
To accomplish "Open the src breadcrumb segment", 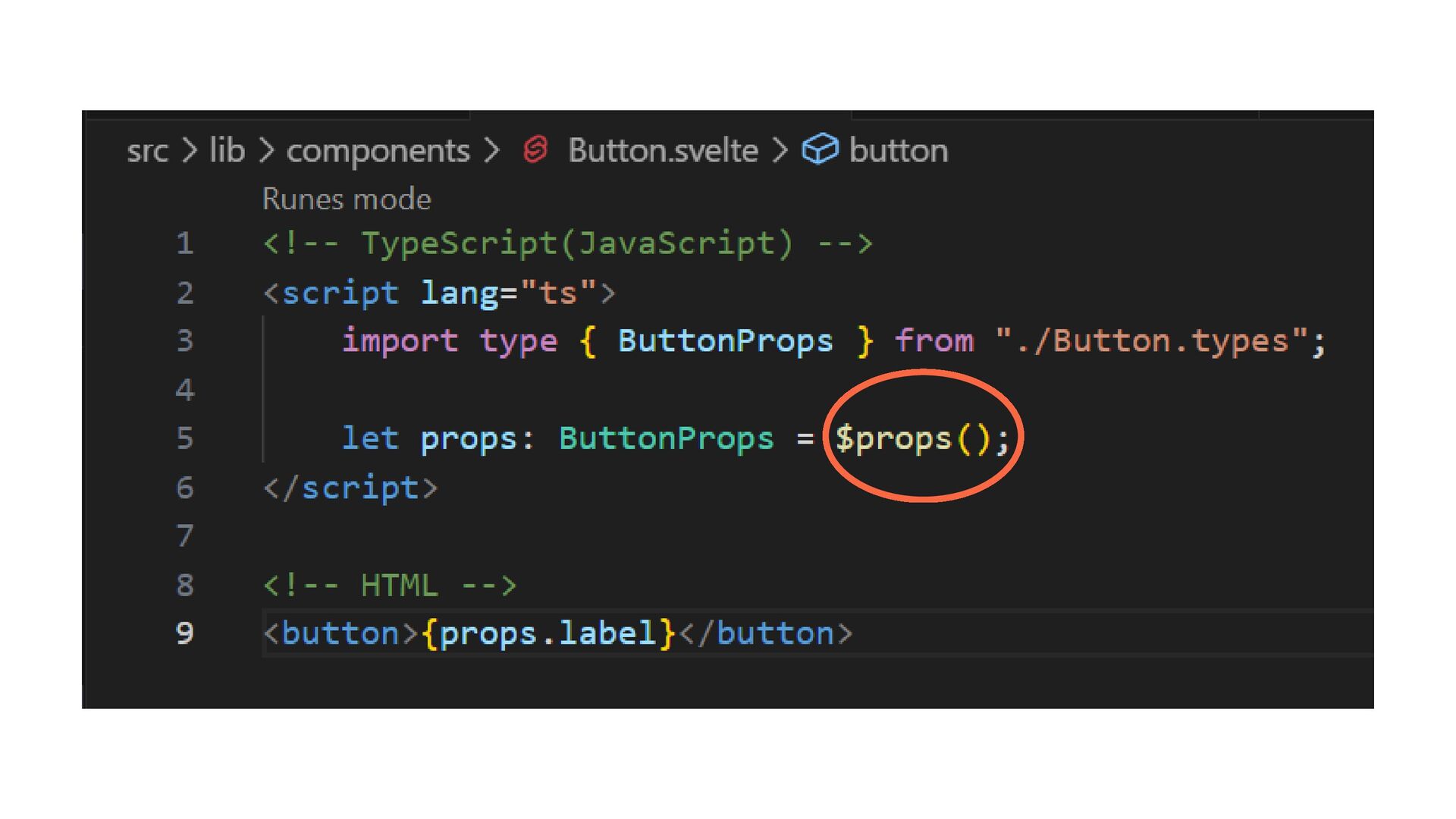I will pos(147,151).
